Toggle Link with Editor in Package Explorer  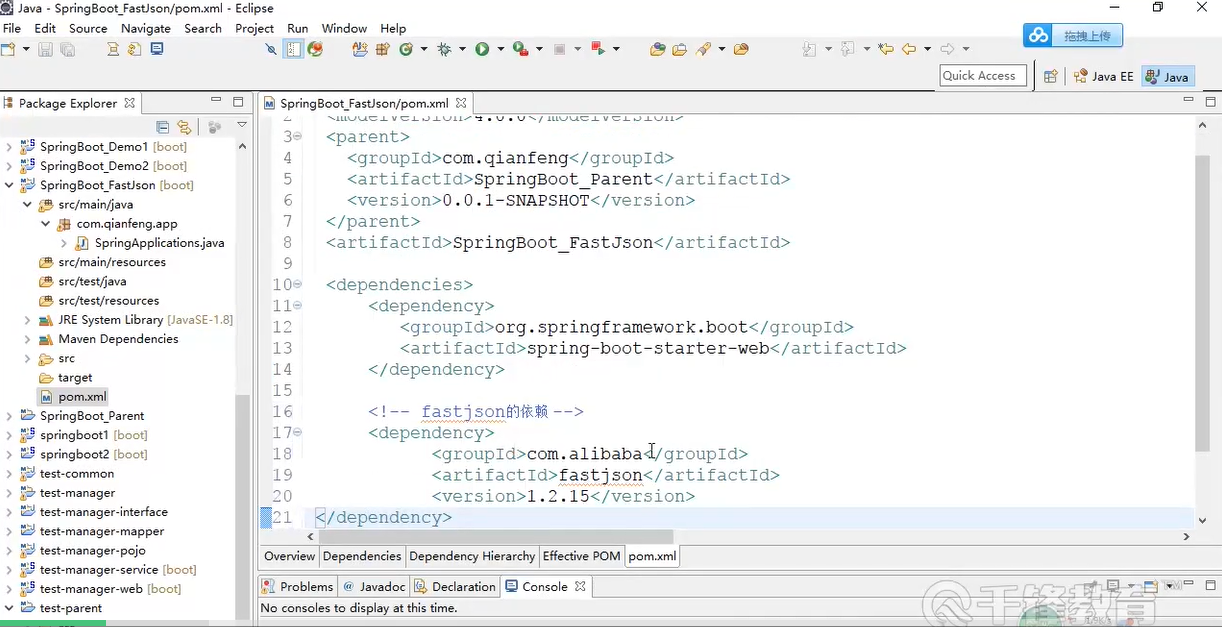tap(184, 127)
